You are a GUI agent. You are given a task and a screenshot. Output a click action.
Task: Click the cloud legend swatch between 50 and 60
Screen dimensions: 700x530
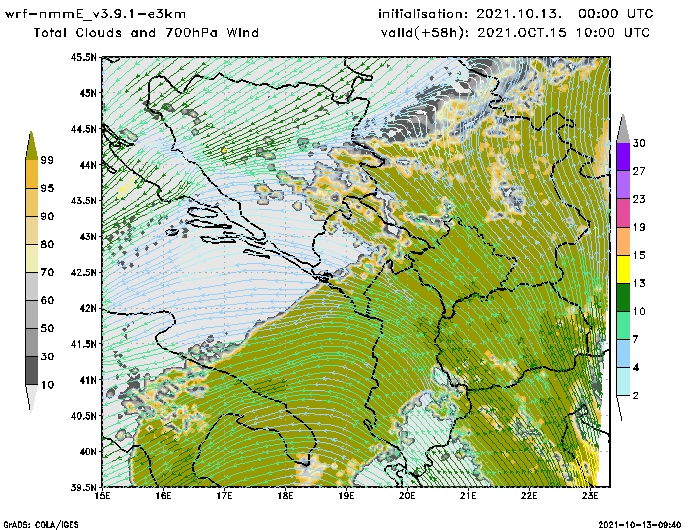(x=31, y=314)
